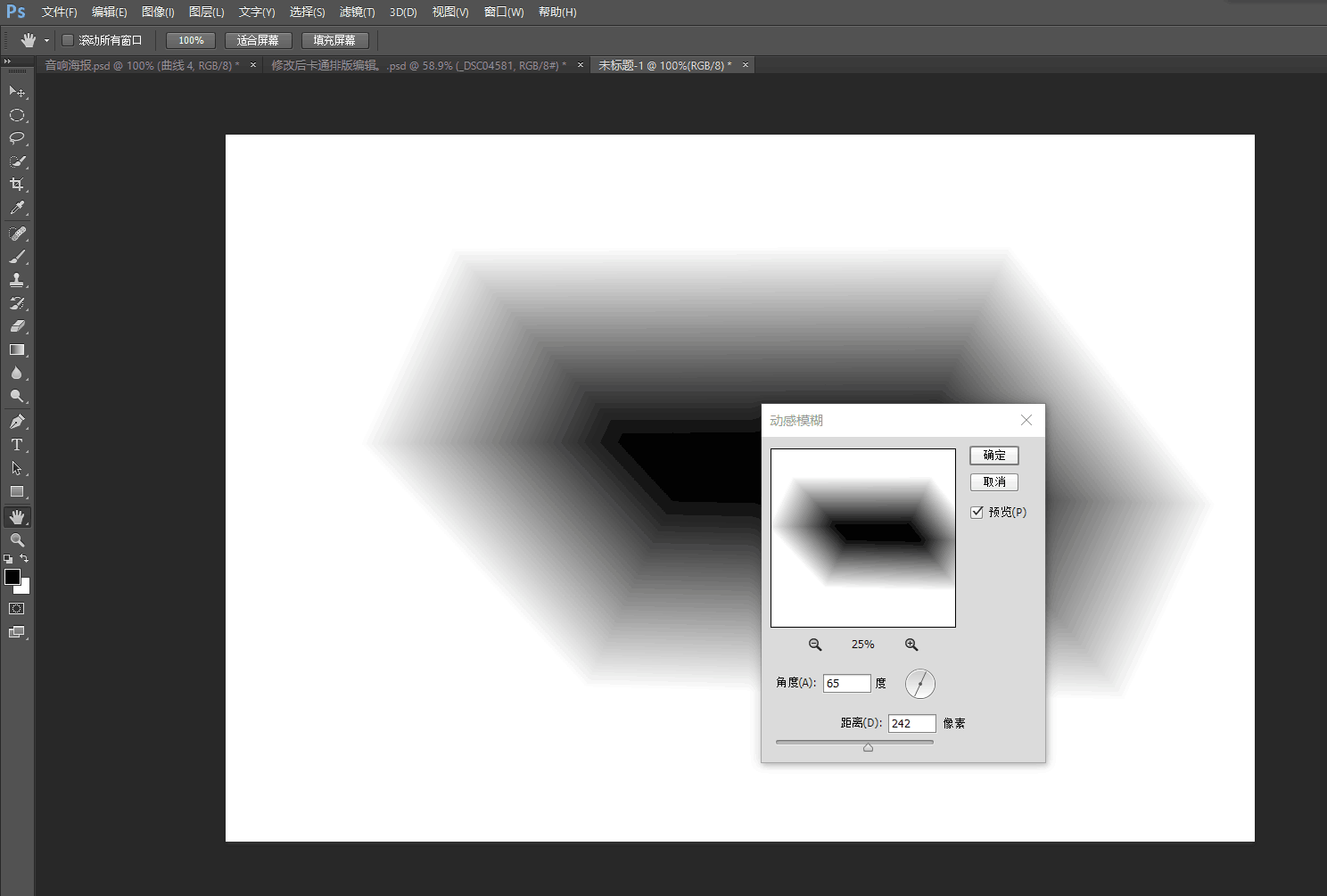Click the 确定 button to apply Motion Blur
The image size is (1327, 896).
(x=993, y=455)
